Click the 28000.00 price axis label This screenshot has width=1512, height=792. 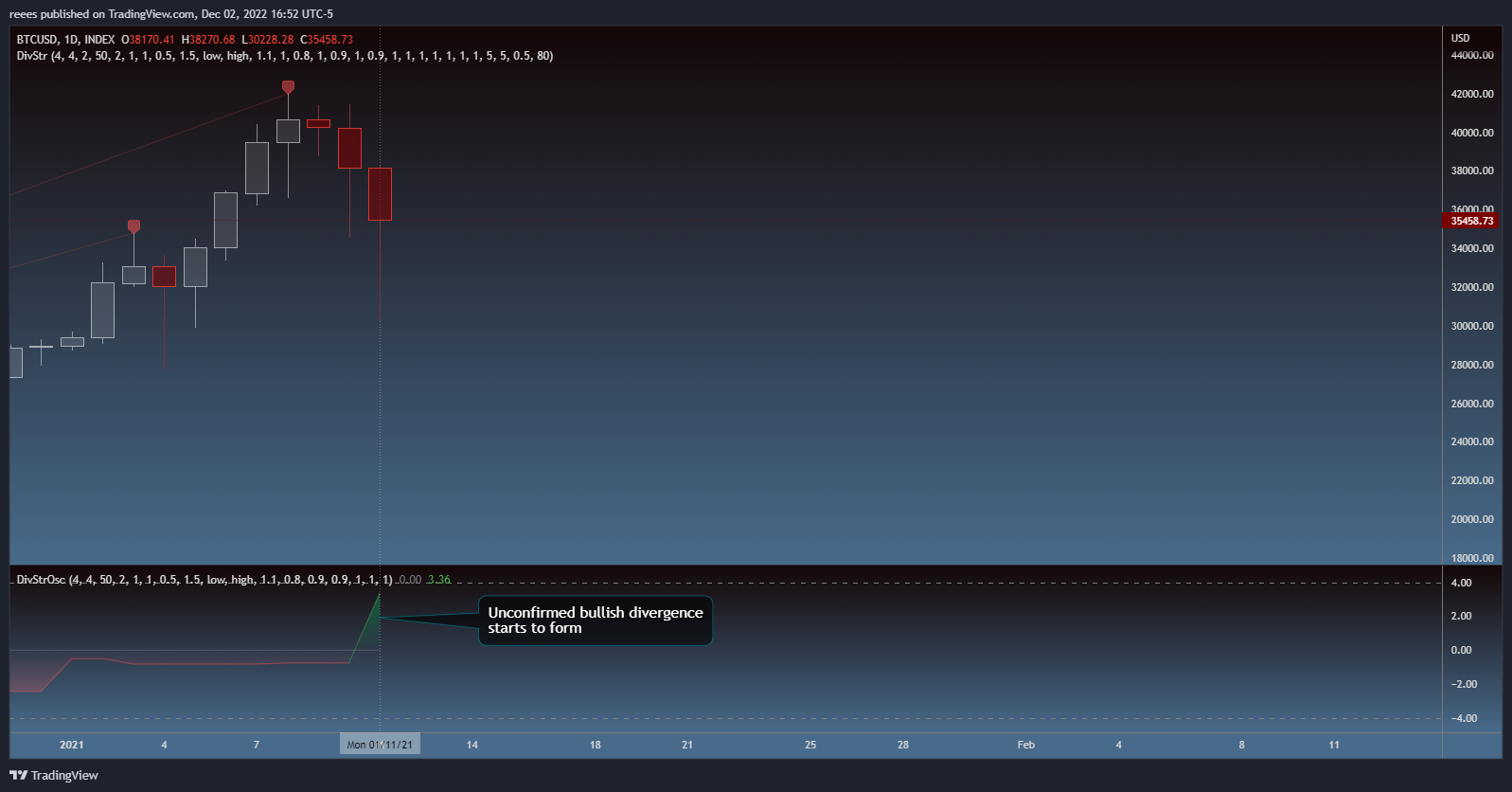coord(1472,365)
